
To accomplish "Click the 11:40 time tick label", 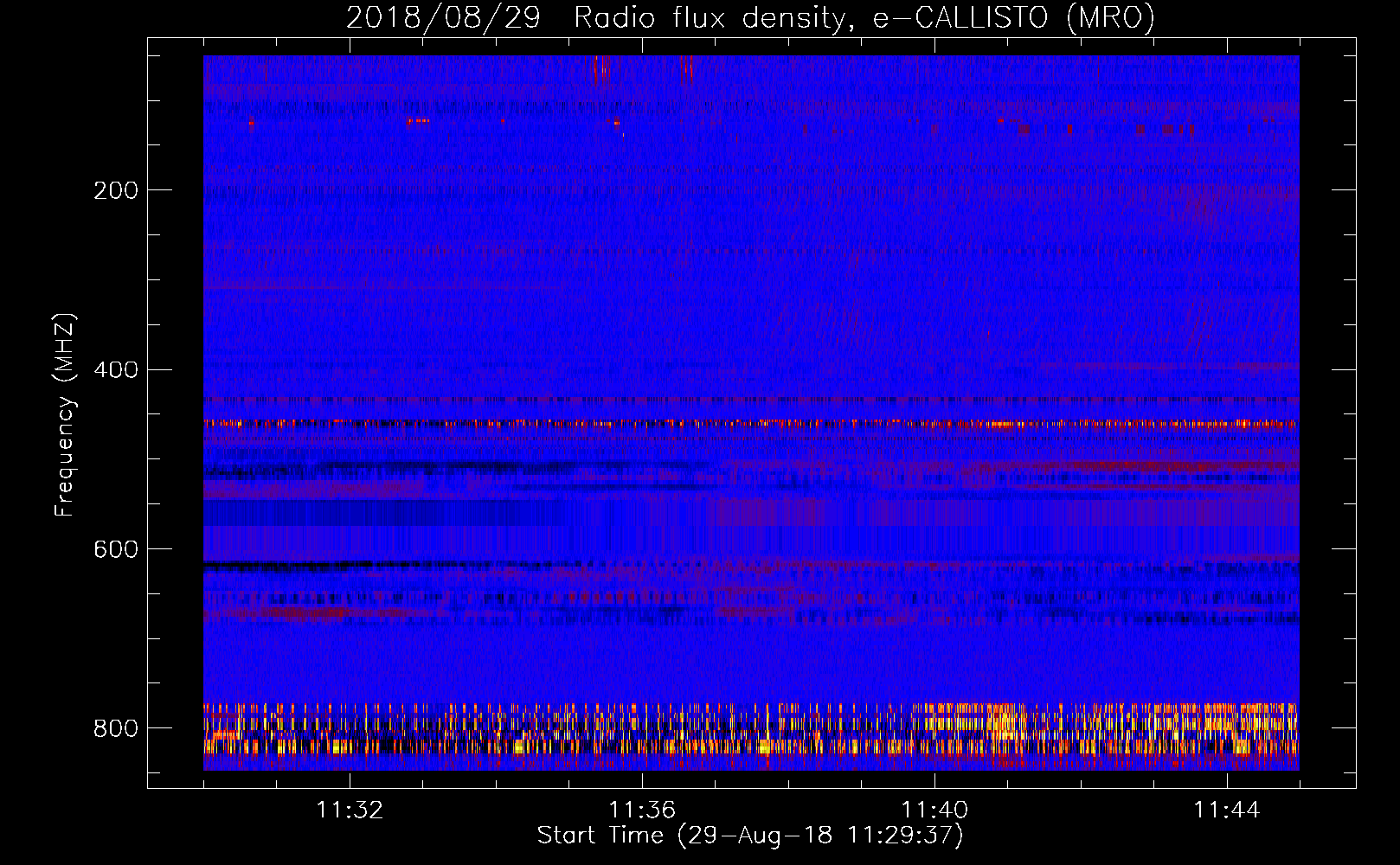I will pyautogui.click(x=934, y=811).
